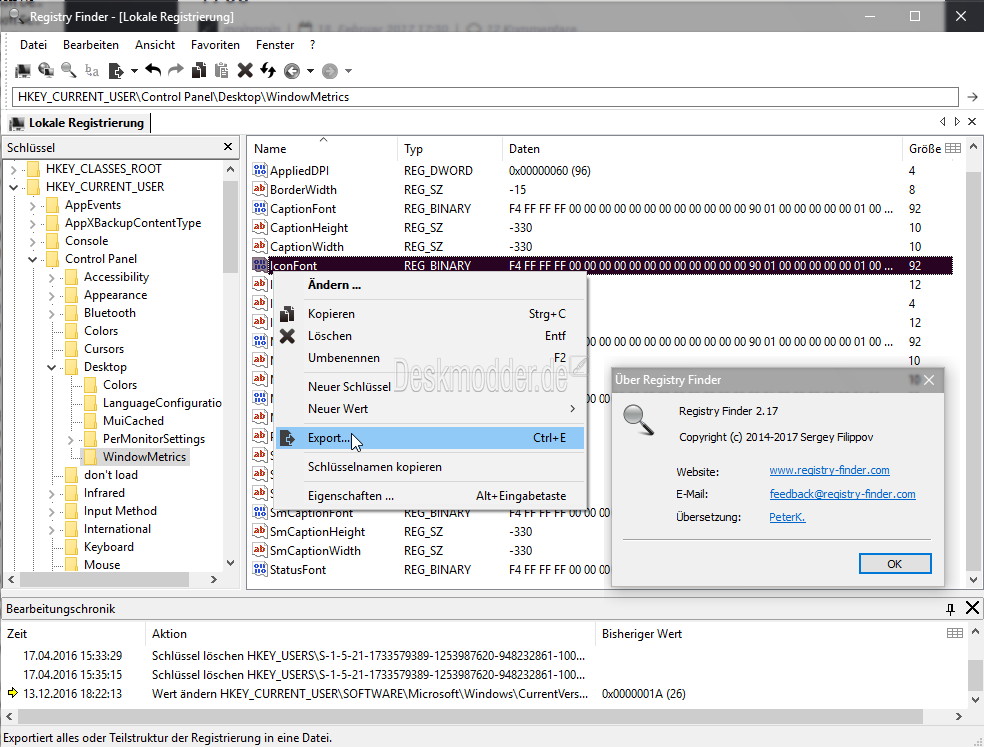Pin the Bearbeitungschronik panel
Image resolution: width=984 pixels, height=747 pixels.
[950, 608]
